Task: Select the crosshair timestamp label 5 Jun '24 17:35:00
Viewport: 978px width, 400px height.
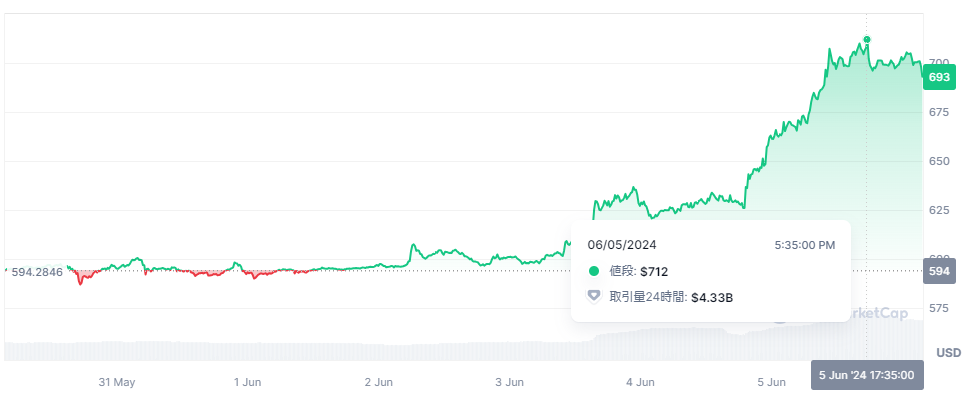Action: coord(867,375)
